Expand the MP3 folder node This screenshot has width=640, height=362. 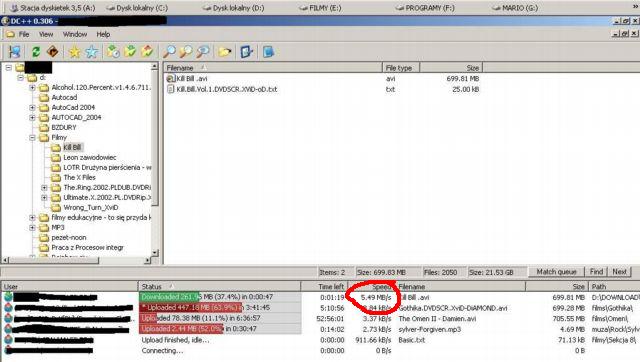(32, 228)
